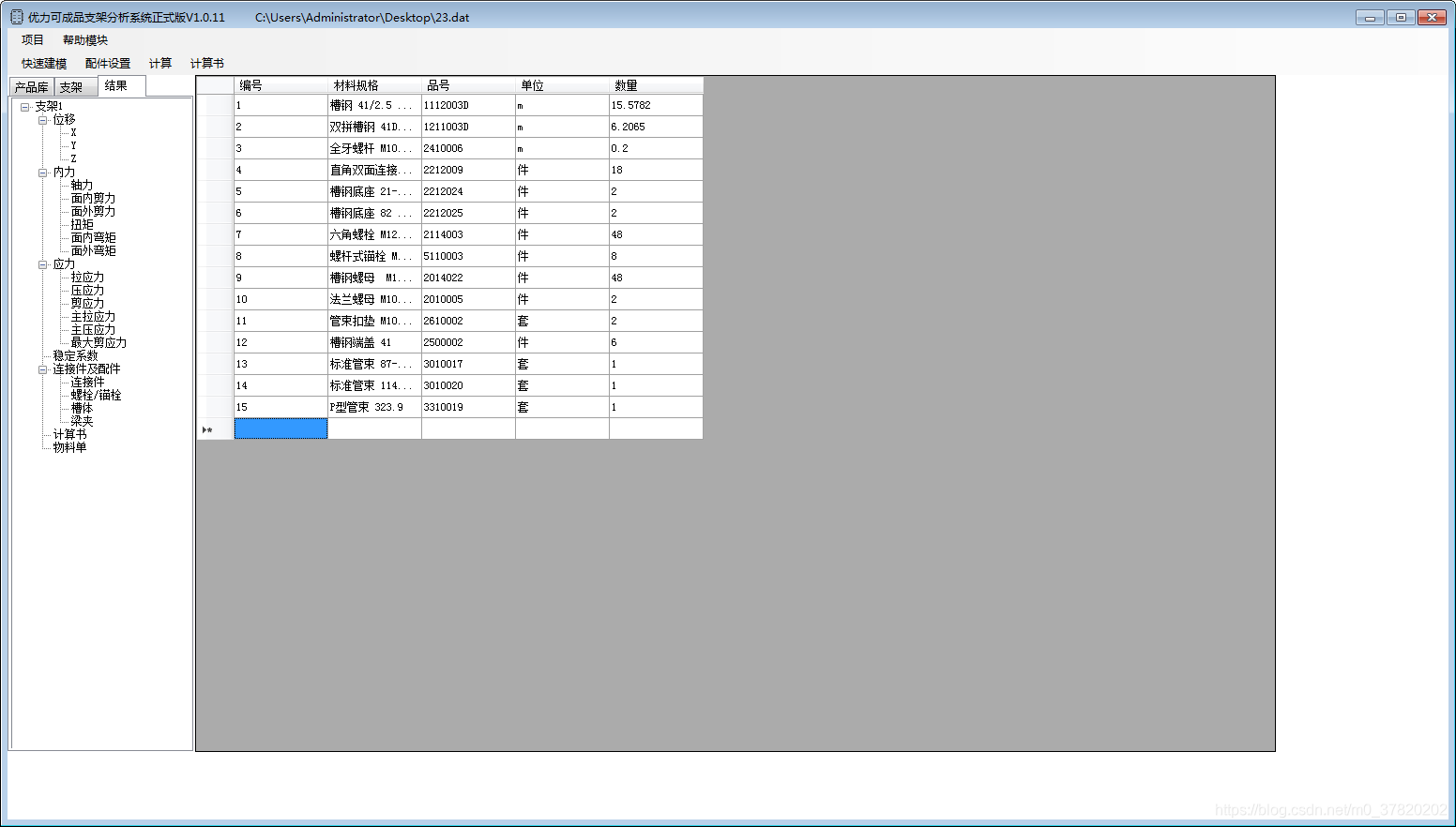Select row header of row 10
Image resolution: width=1456 pixels, height=827 pixels.
click(215, 299)
